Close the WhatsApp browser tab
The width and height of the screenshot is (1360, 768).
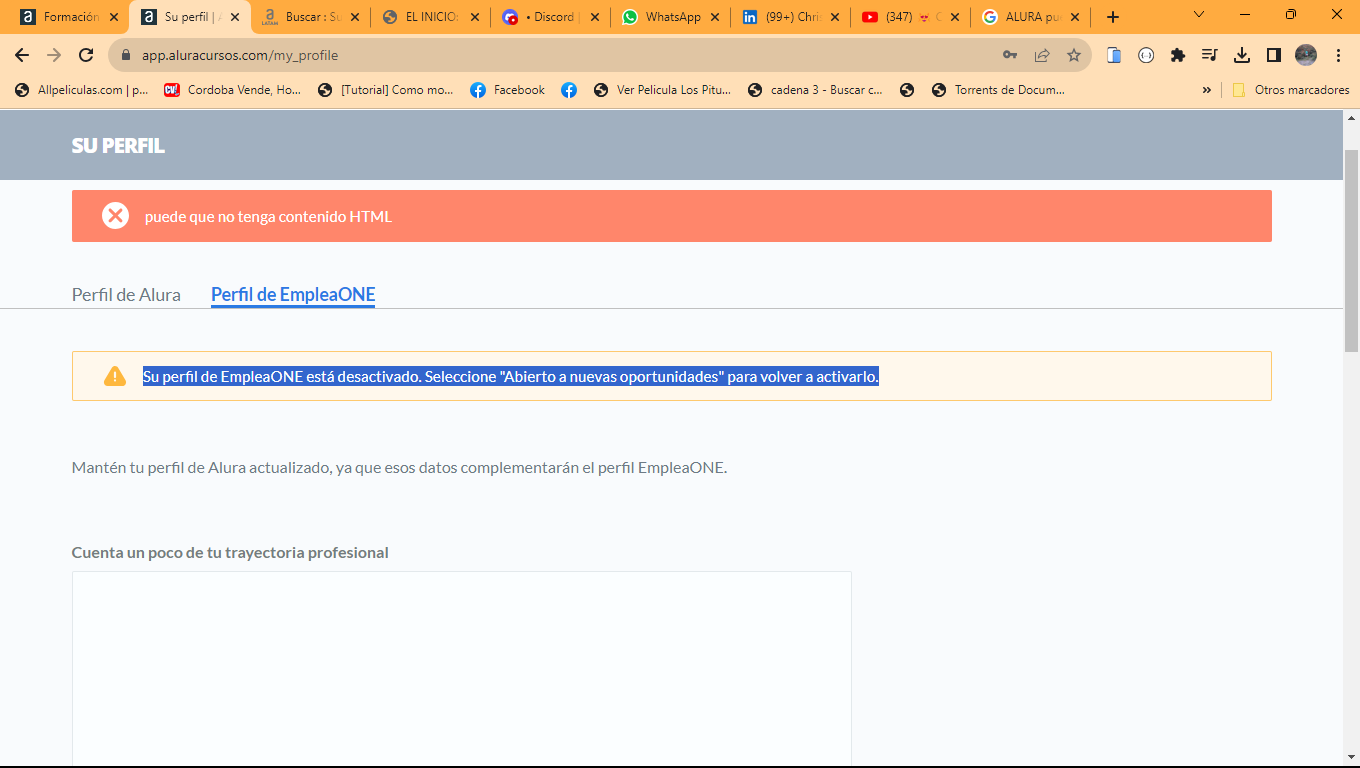pos(715,17)
